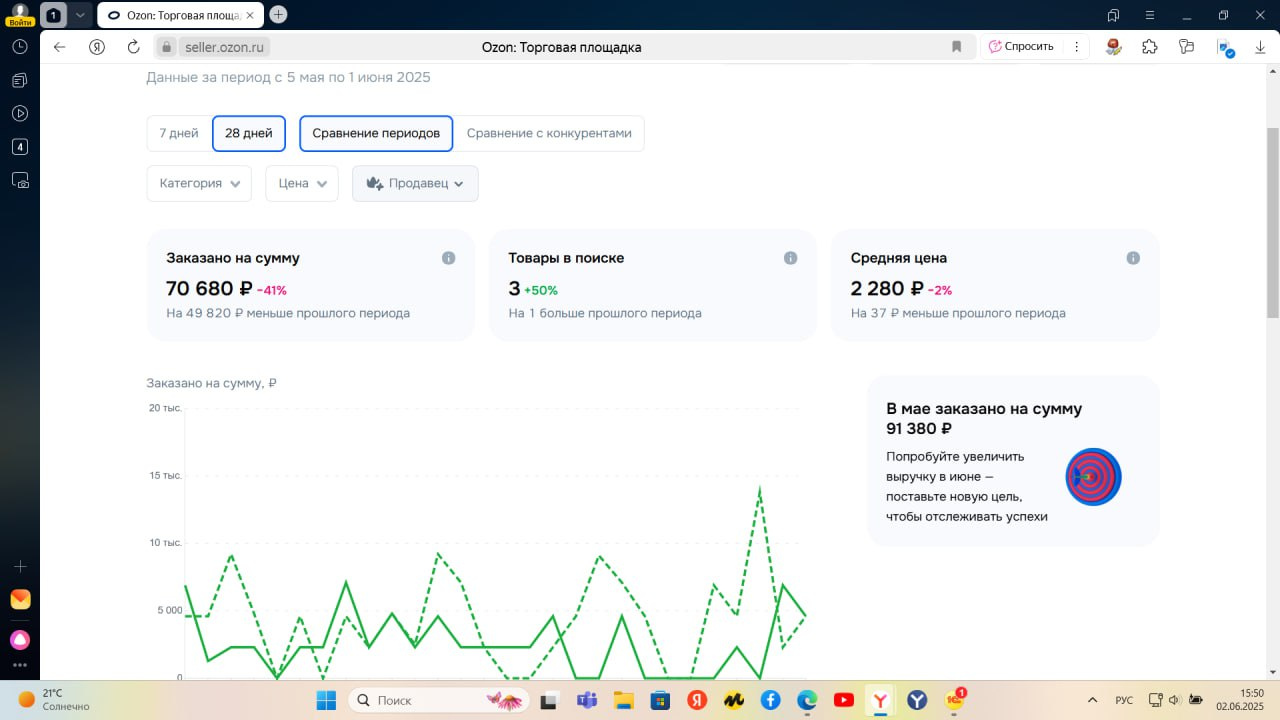
Task: Open the tab groups counter button
Action: click(x=53, y=15)
